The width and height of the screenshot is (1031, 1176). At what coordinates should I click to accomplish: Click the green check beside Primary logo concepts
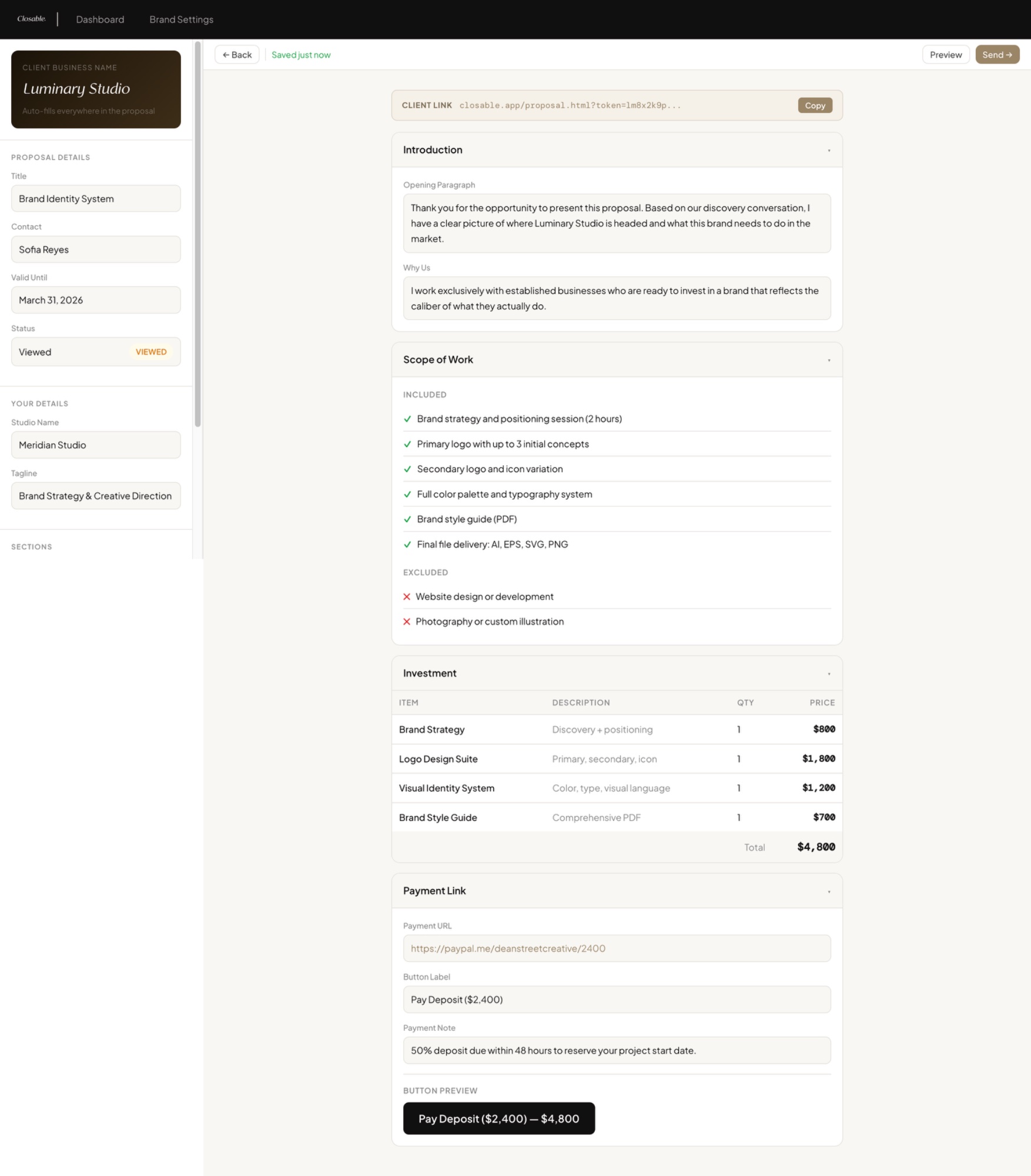[407, 444]
